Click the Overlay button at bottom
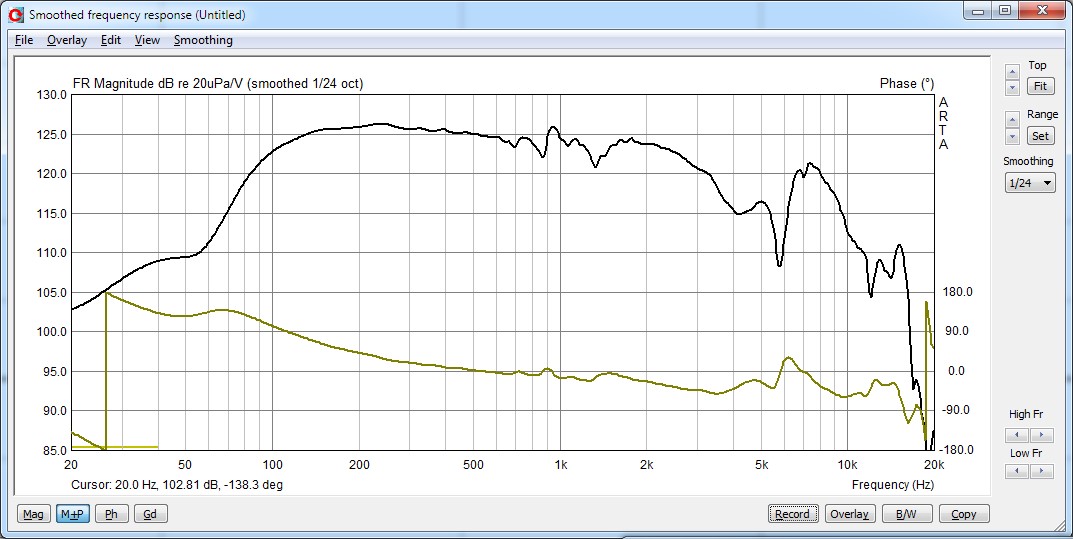 tap(850, 514)
